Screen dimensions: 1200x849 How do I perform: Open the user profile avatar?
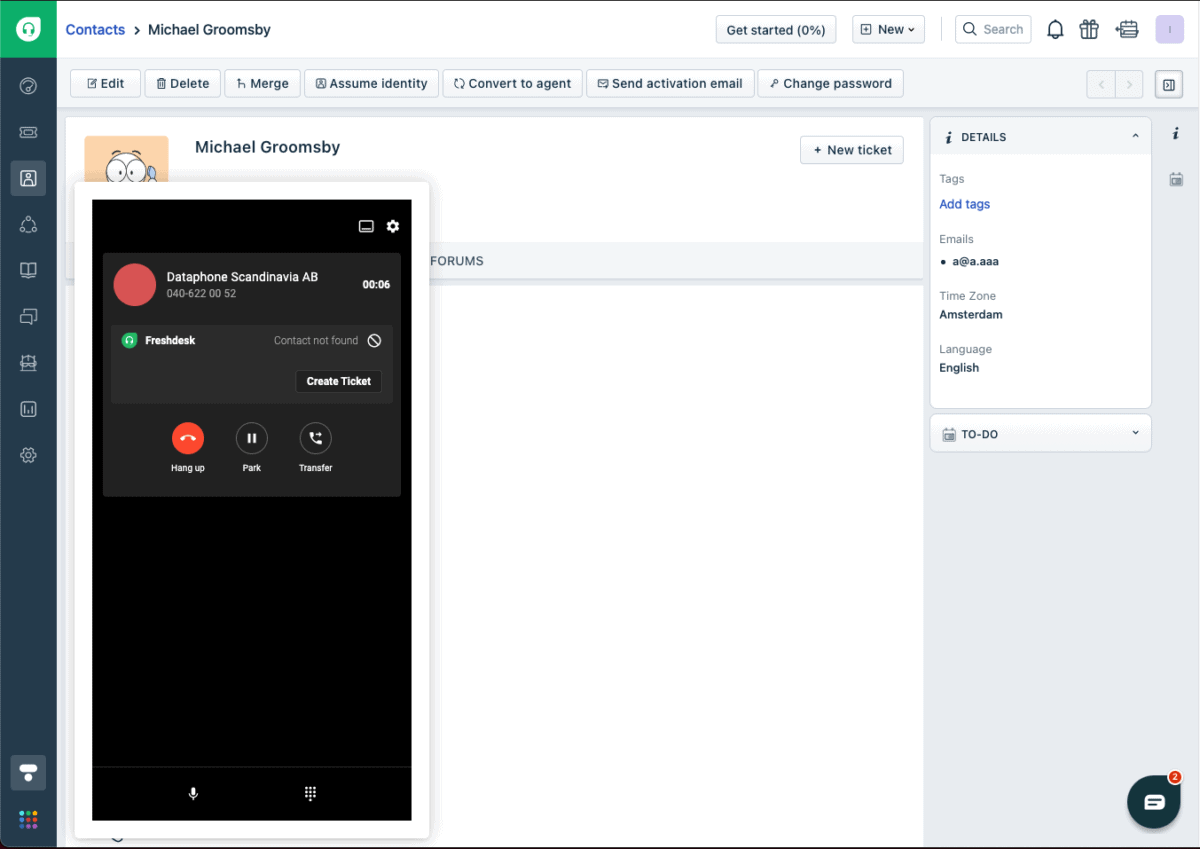1169,29
